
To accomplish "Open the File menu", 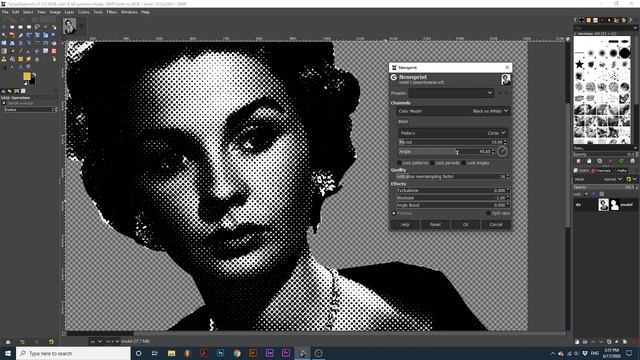I will pos(5,12).
